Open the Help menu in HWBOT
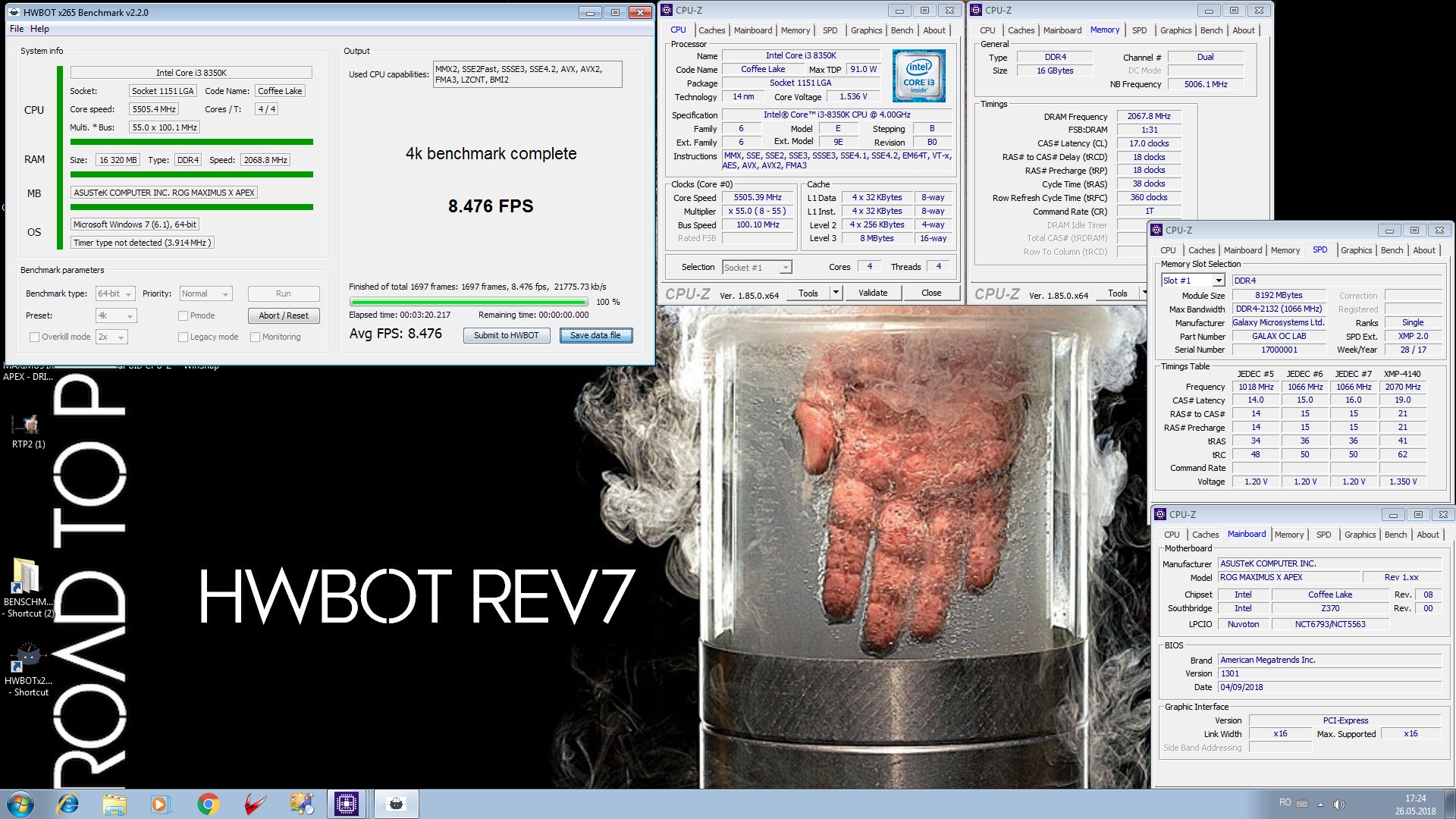Viewport: 1456px width, 819px height. [x=39, y=29]
